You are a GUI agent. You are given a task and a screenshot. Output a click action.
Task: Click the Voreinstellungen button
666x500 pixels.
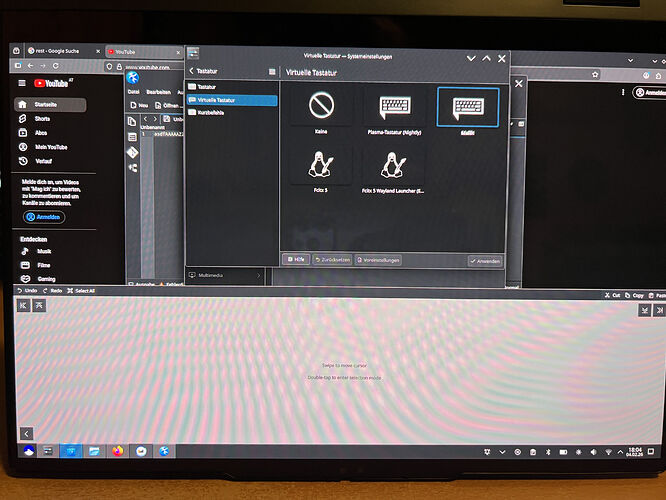click(x=379, y=260)
